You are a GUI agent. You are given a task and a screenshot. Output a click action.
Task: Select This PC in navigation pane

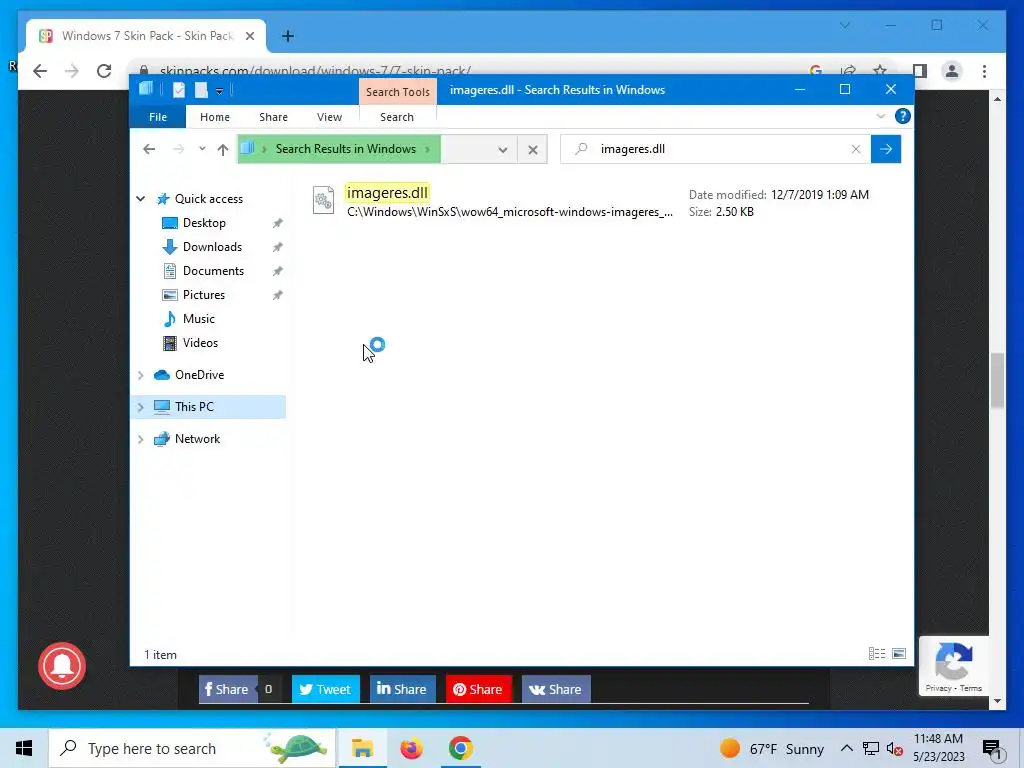pyautogui.click(x=194, y=407)
